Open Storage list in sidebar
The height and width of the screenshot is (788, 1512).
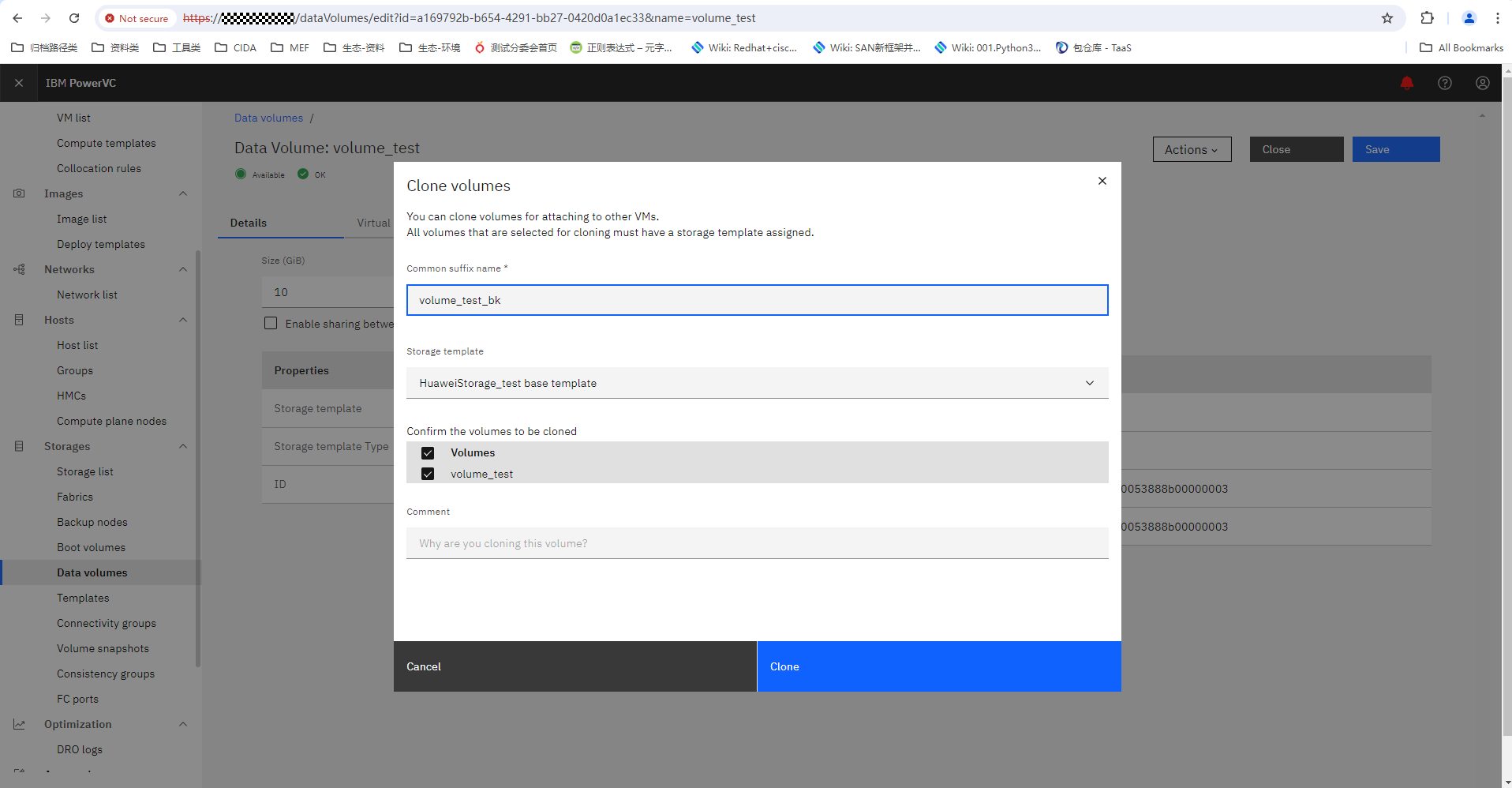coord(84,471)
